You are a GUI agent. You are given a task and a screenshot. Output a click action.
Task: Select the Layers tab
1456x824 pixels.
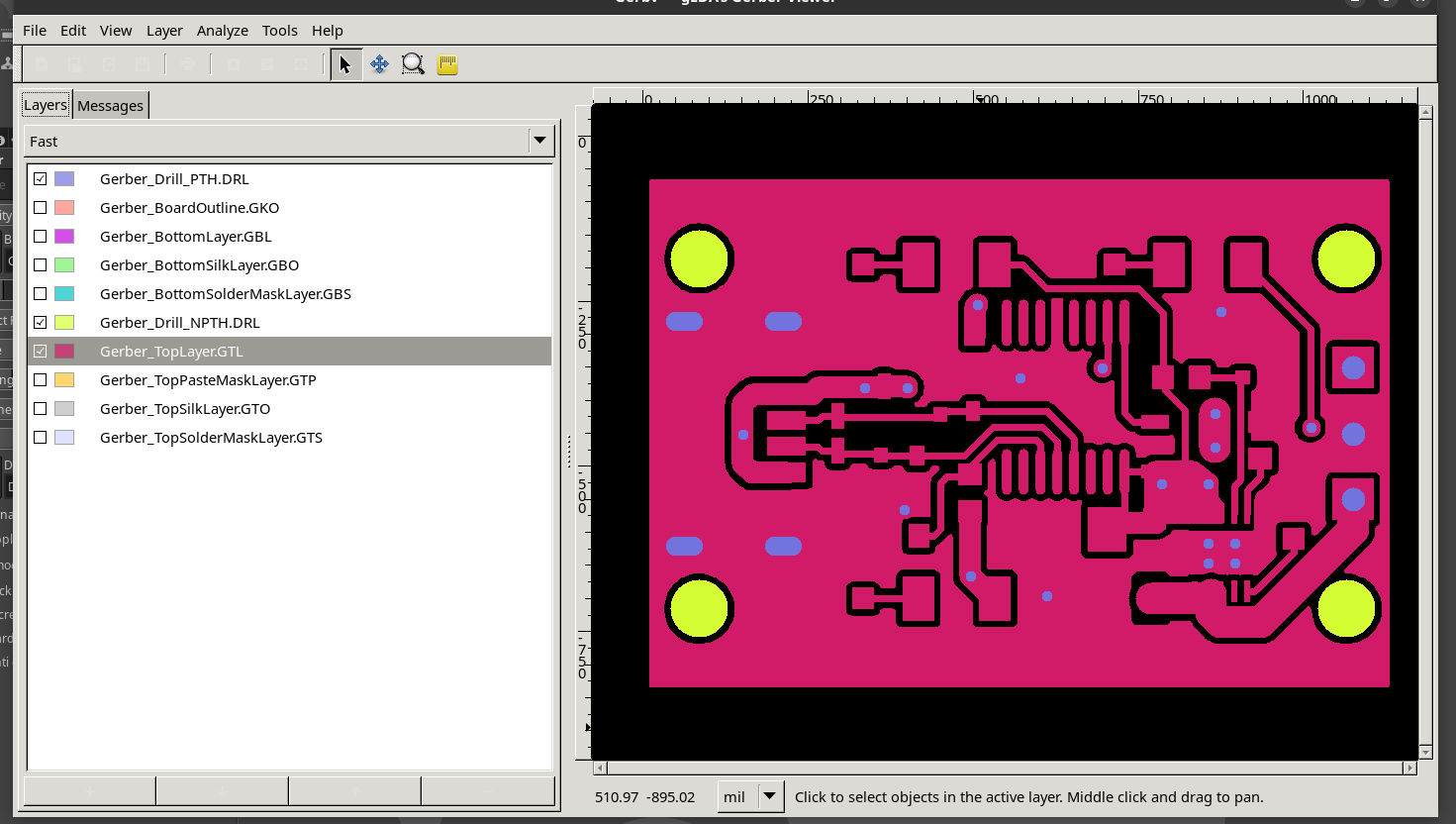coord(46,105)
